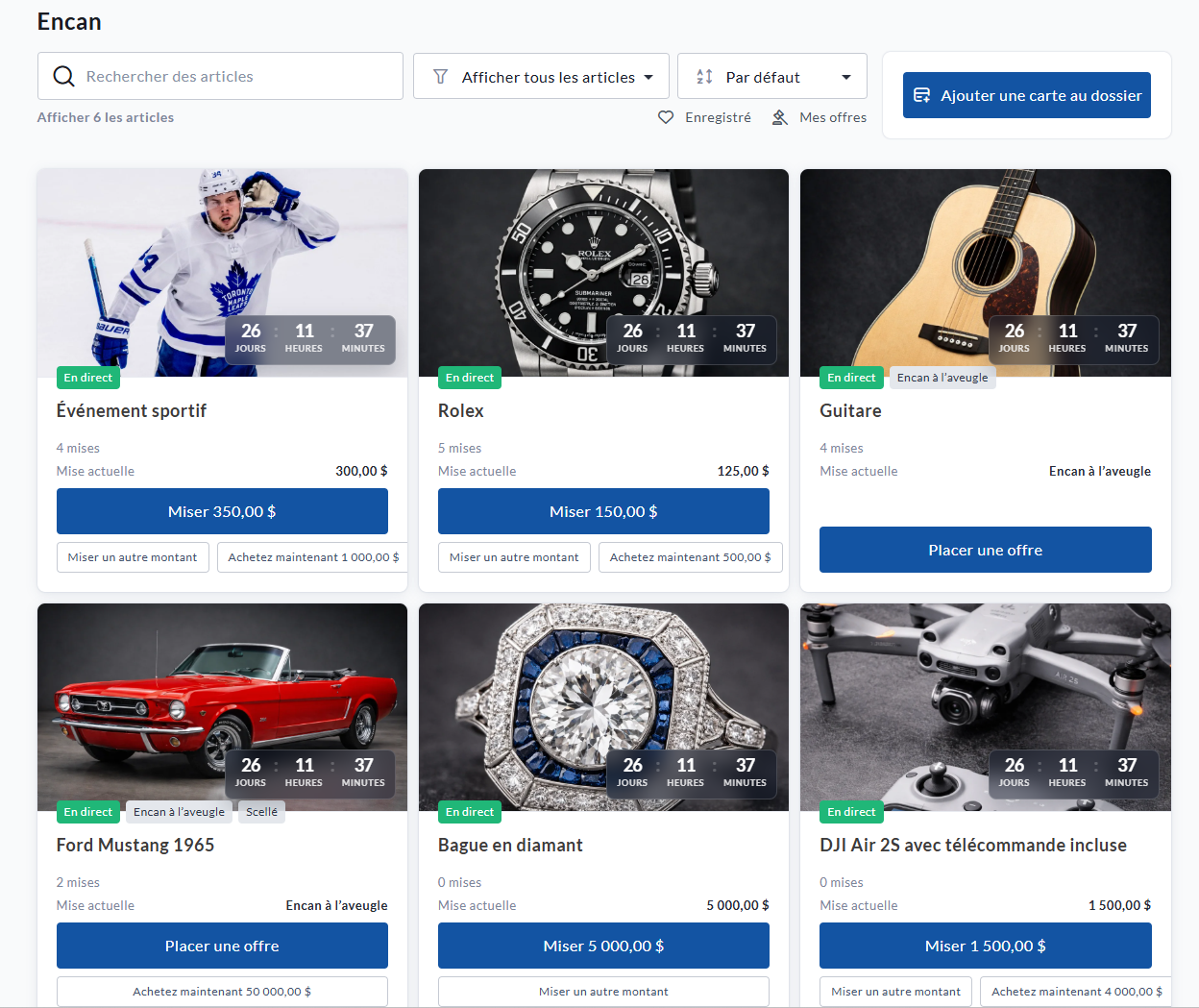The width and height of the screenshot is (1199, 1008).
Task: Click Ajouter une carte au dossier
Action: click(1027, 95)
